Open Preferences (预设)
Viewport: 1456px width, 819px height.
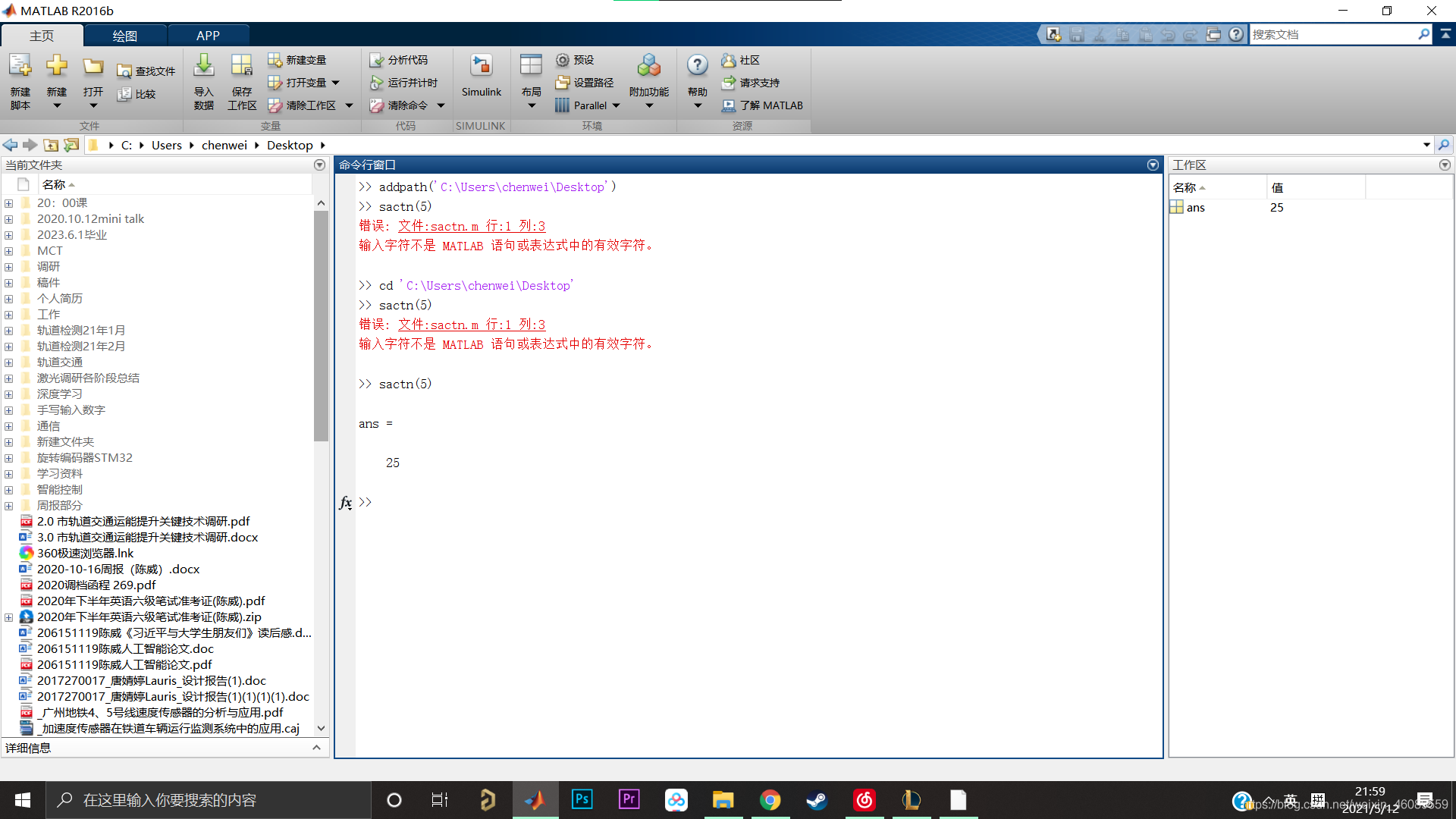(x=575, y=60)
